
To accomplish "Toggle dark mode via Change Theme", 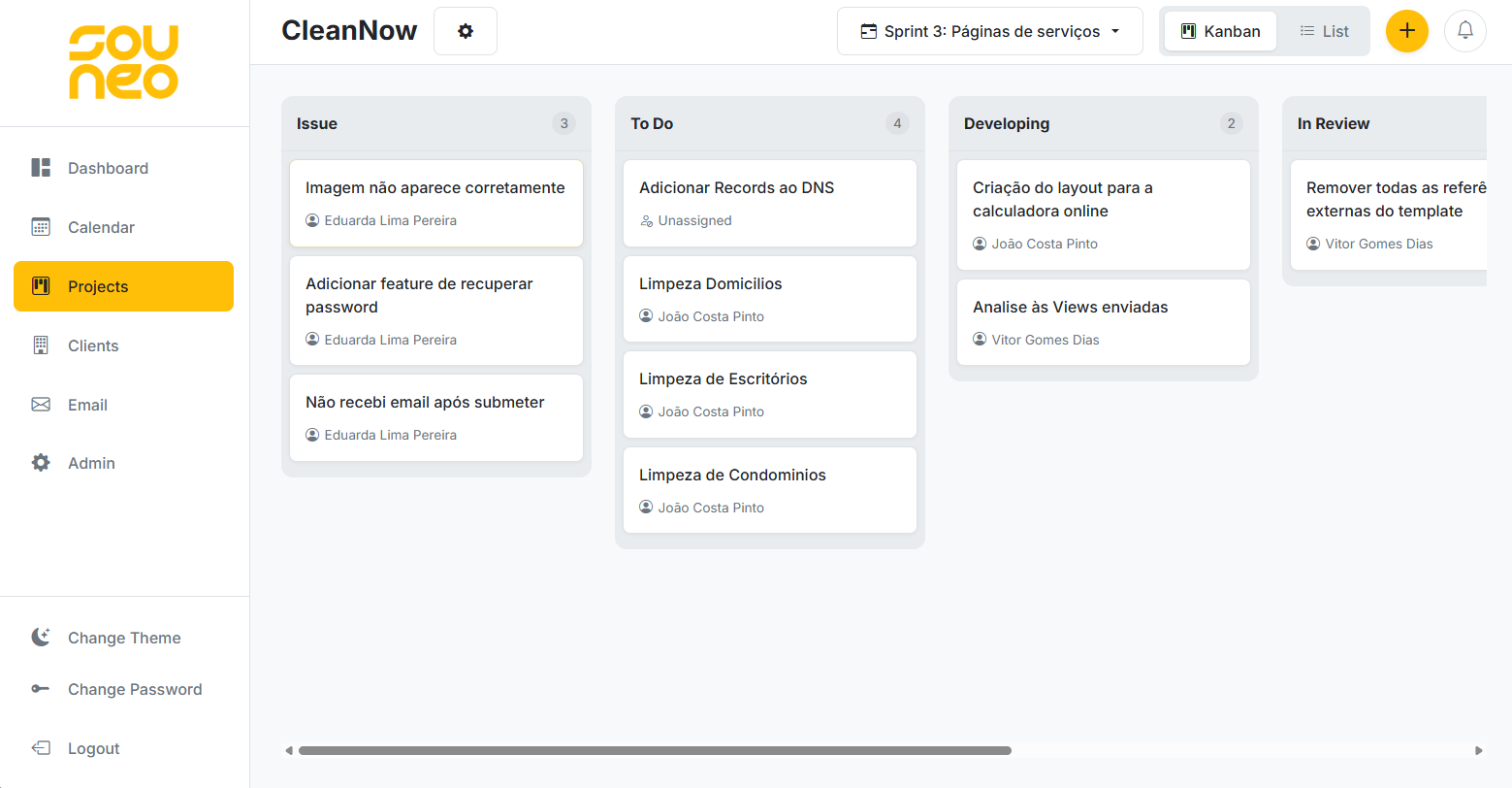I will (123, 638).
